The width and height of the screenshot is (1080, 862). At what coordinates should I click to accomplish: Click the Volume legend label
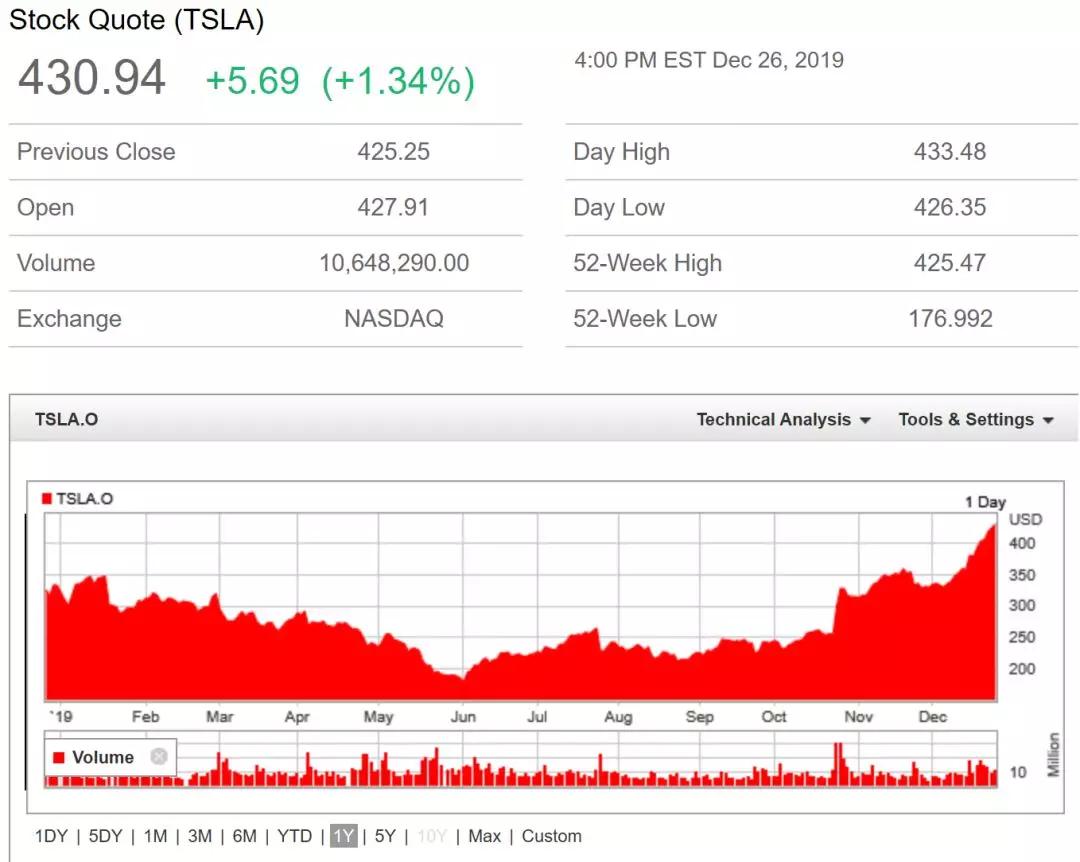tap(103, 757)
